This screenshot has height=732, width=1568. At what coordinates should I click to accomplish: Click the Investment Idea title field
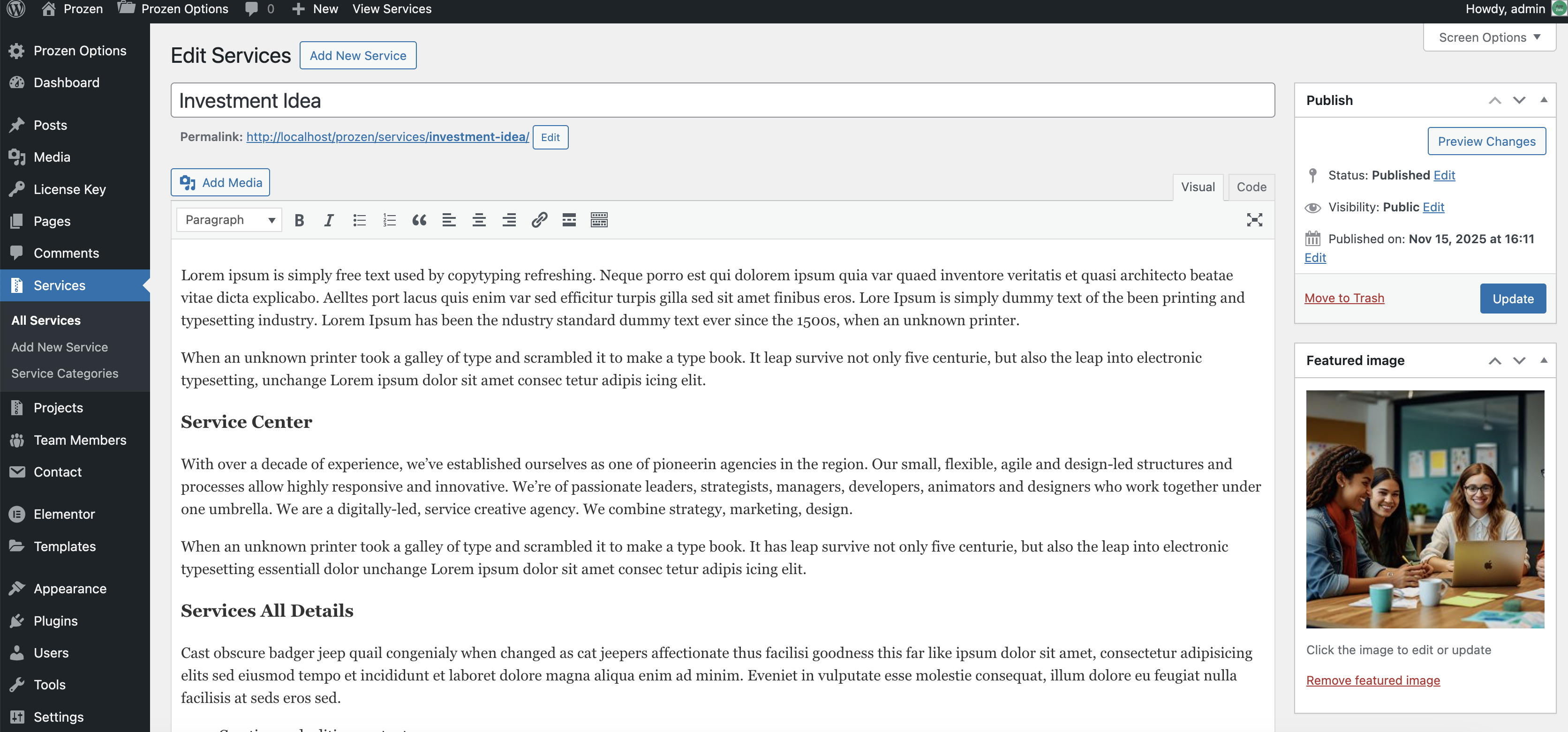tap(722, 100)
